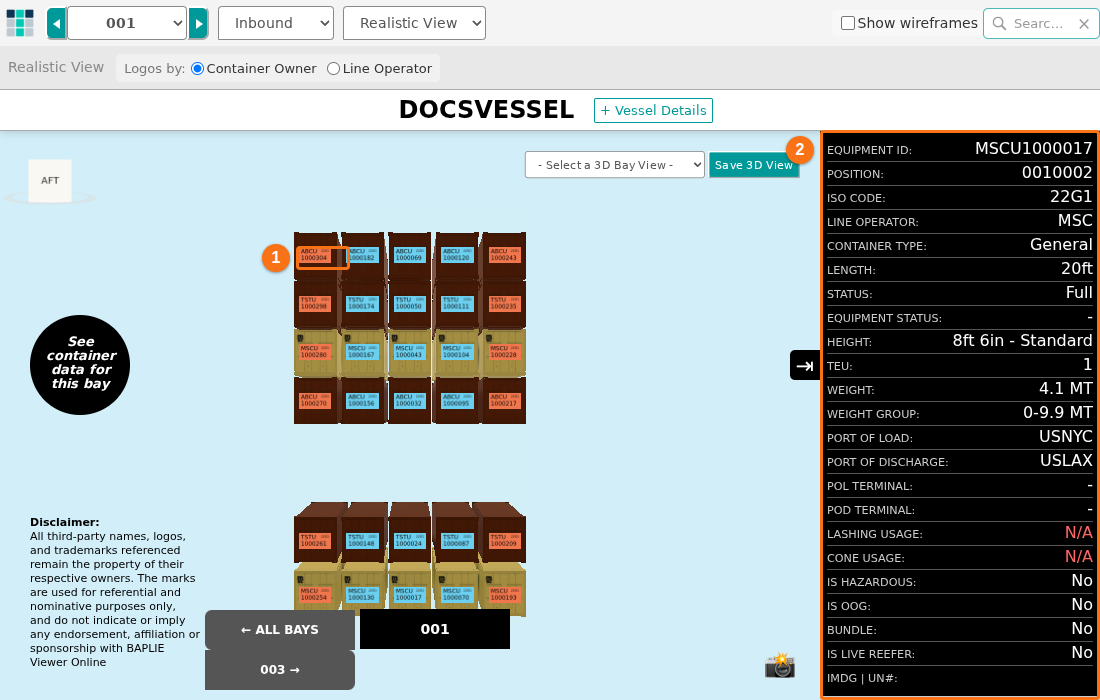Viewport: 1100px width, 700px height.
Task: Select container ABCU 1000304
Action: point(315,255)
